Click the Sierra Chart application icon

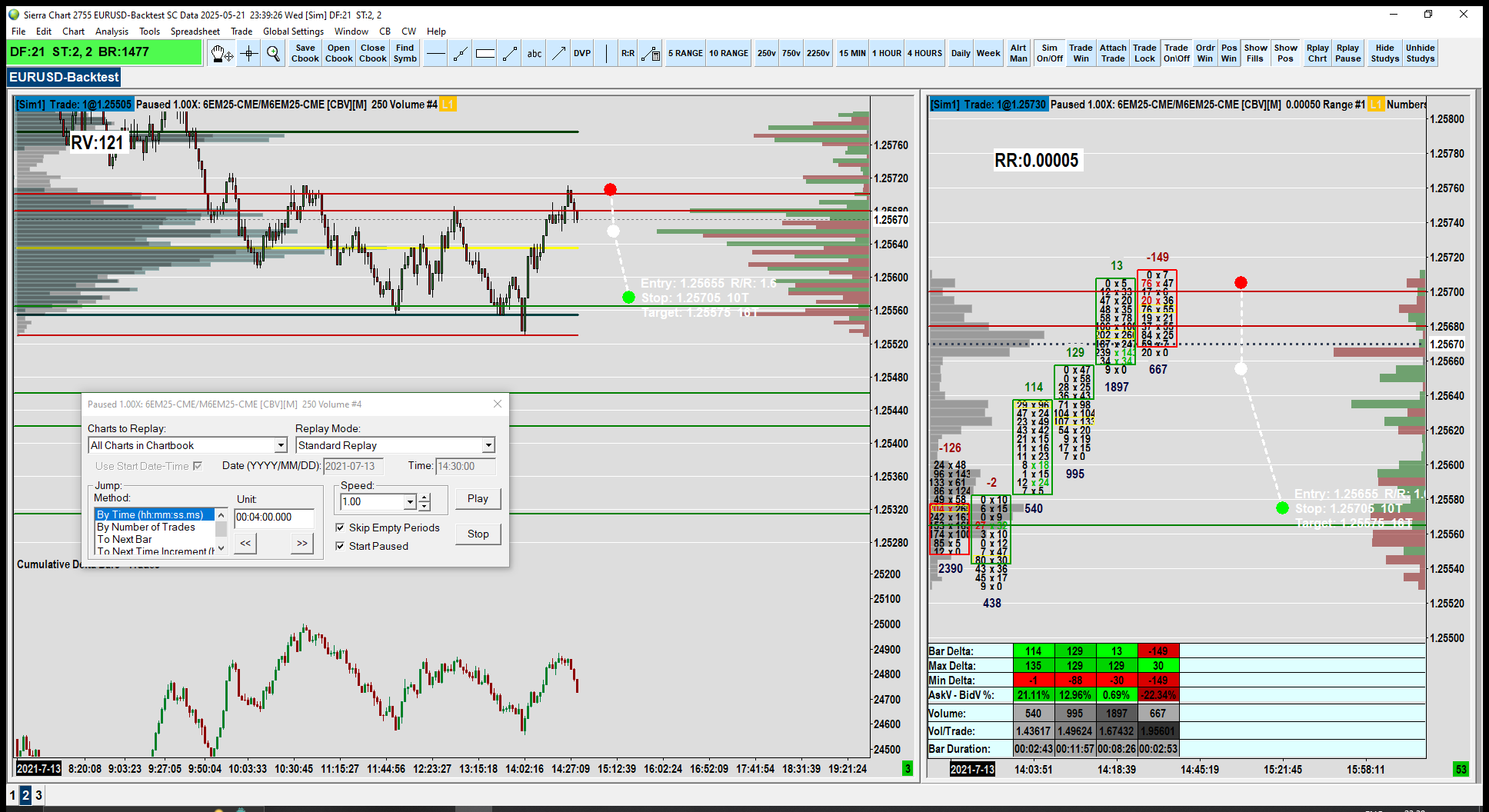click(x=14, y=14)
